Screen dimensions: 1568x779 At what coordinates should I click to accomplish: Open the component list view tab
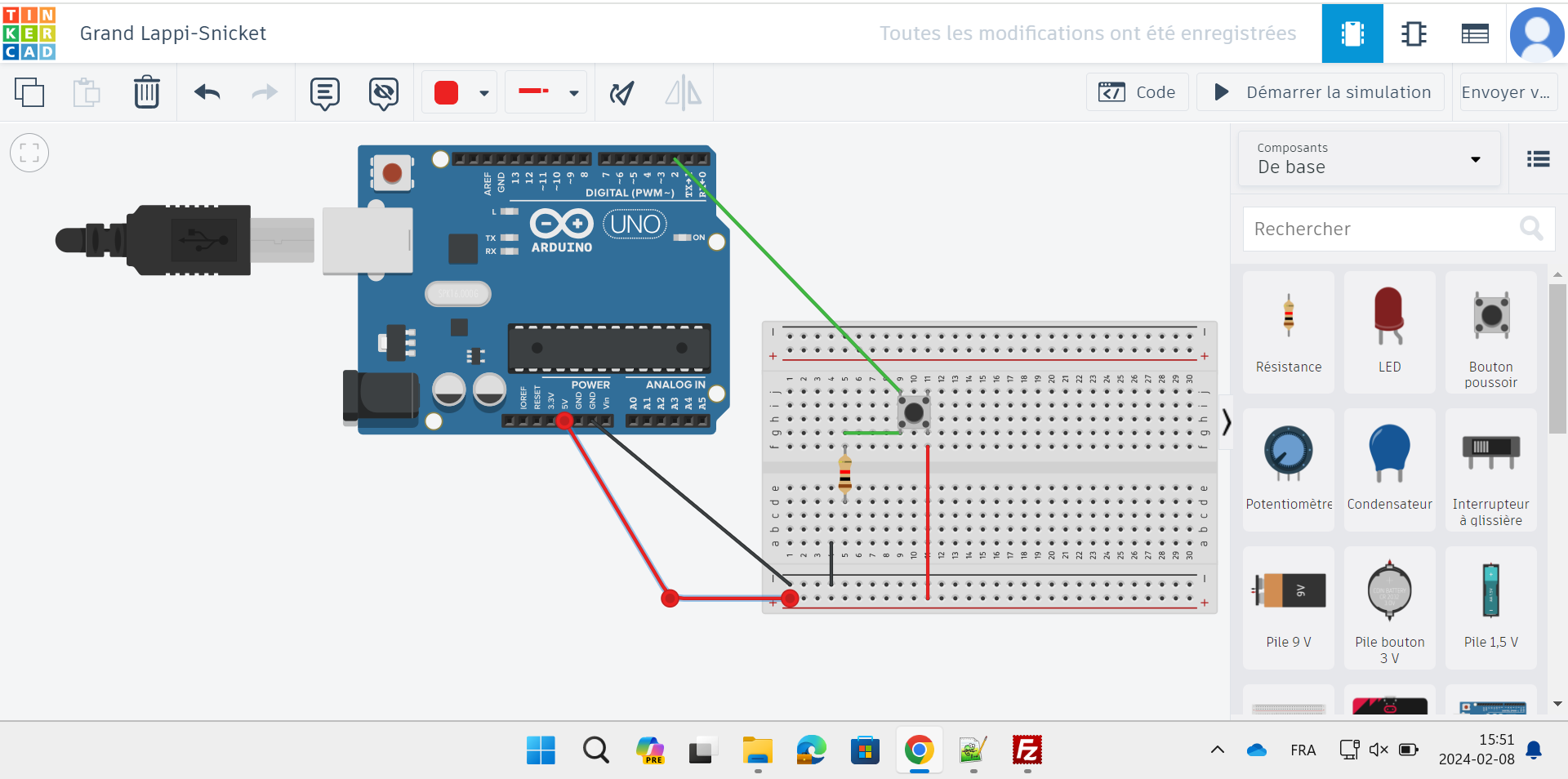pos(1475,33)
